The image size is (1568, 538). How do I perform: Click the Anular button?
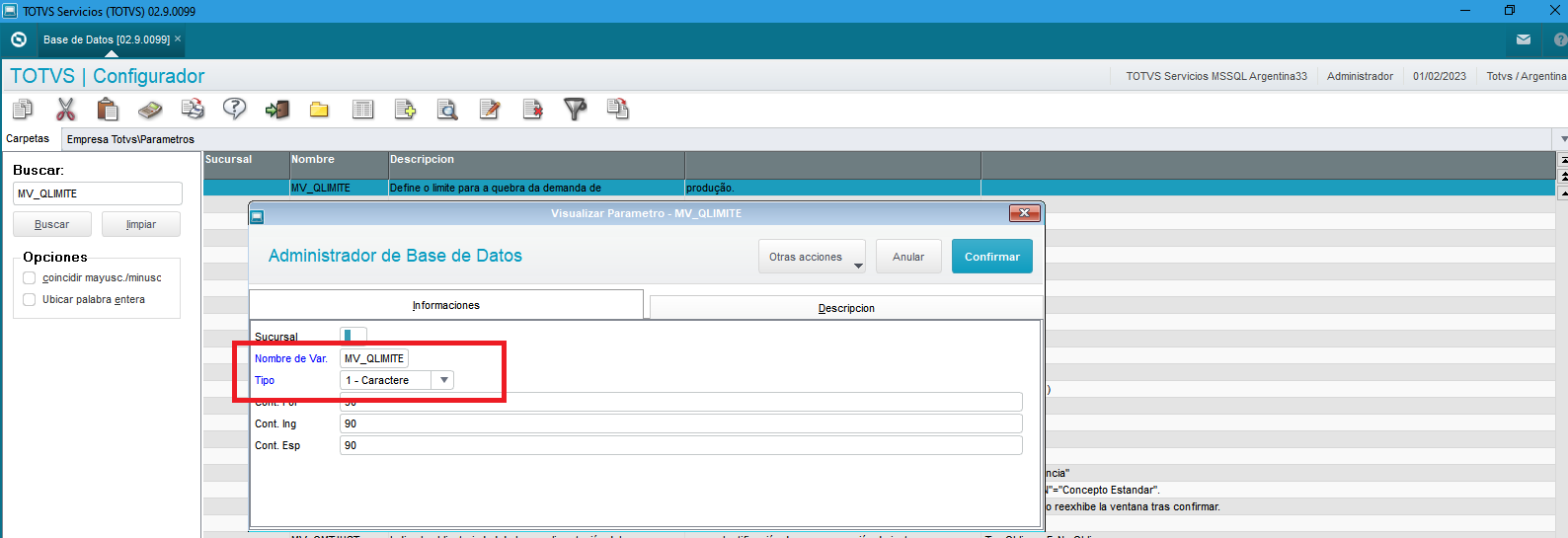pyautogui.click(x=908, y=257)
